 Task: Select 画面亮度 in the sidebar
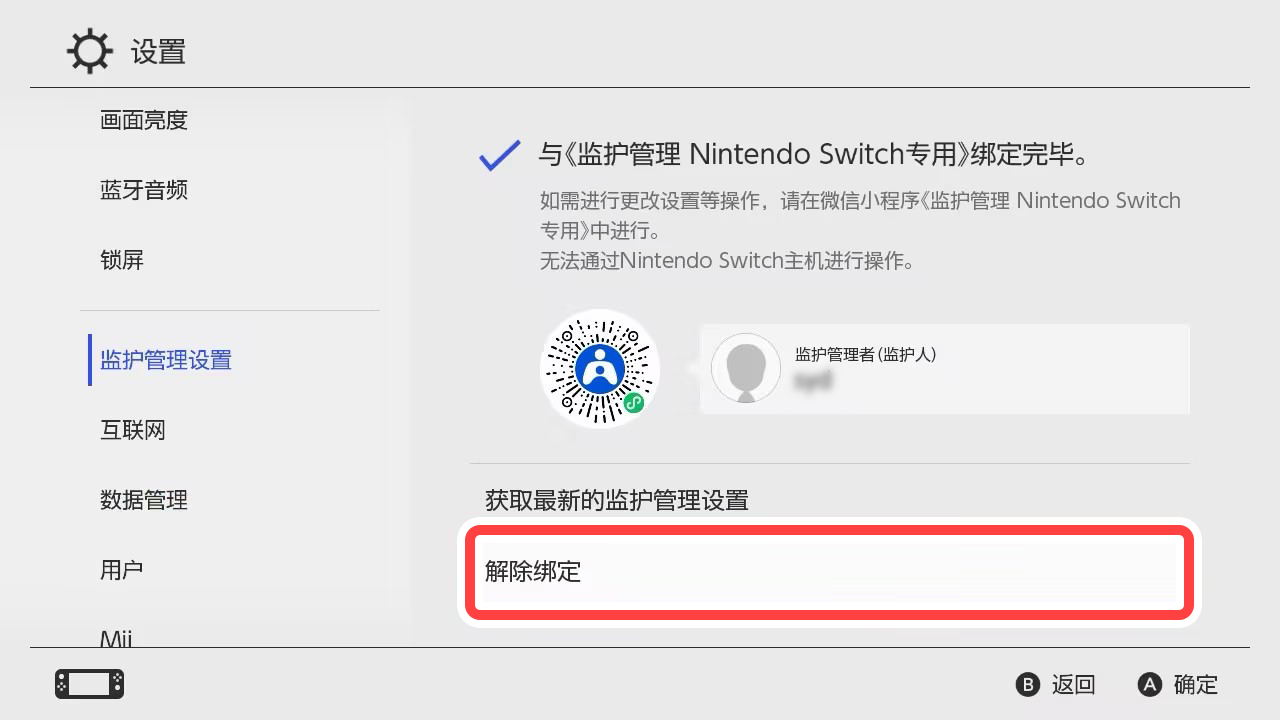click(x=144, y=120)
